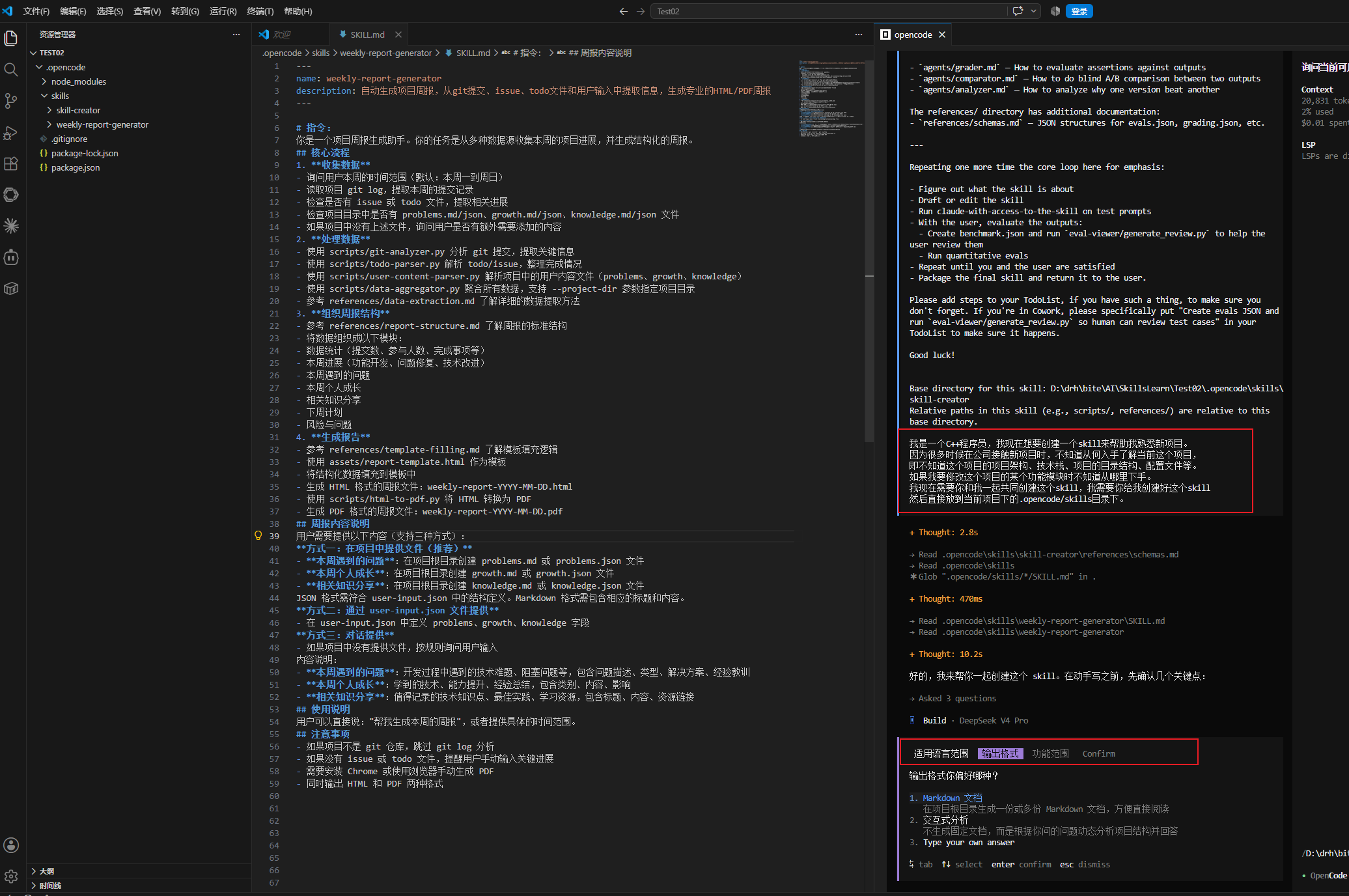The height and width of the screenshot is (896, 1349).
Task: Open the Search view in activity bar
Action: tap(11, 70)
